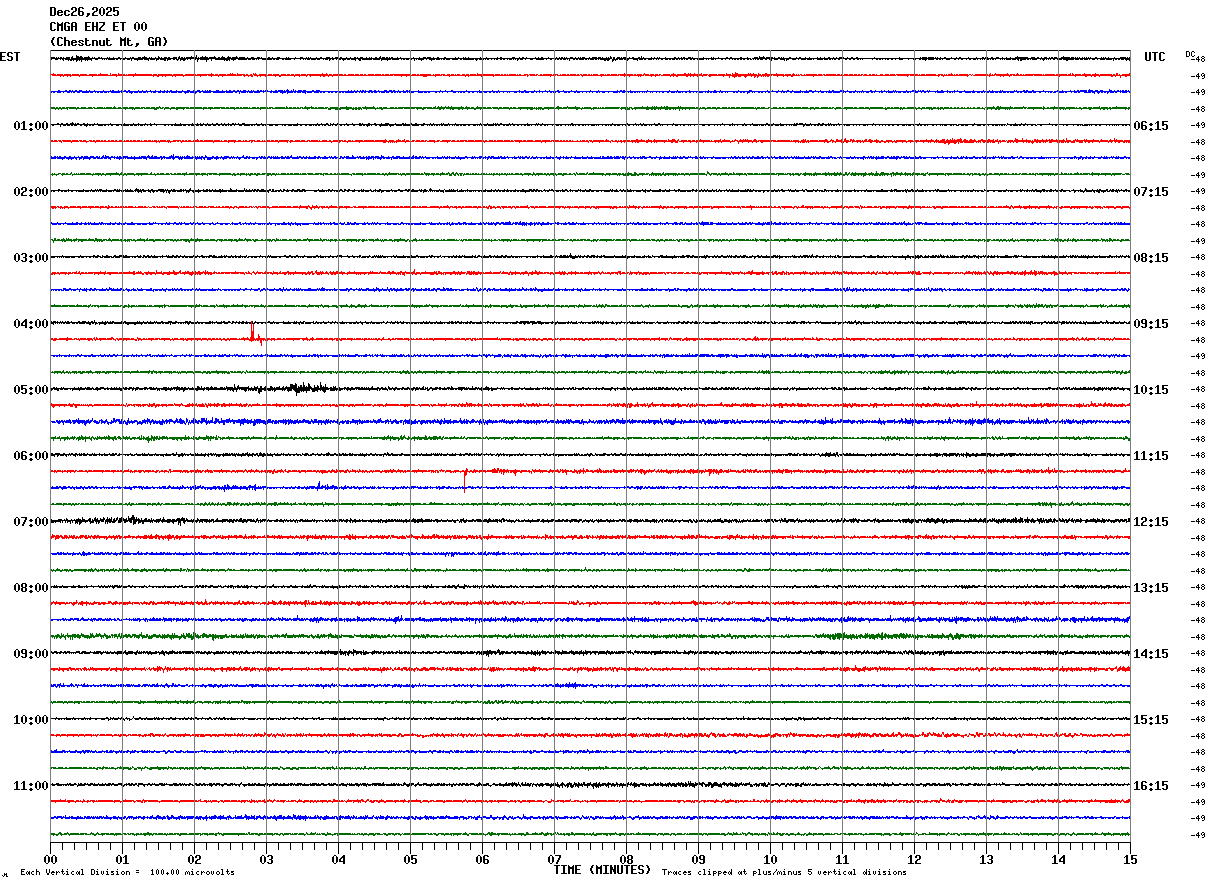Click the black signal burst on the 05:00 trace
1210x886 pixels.
click(x=305, y=388)
